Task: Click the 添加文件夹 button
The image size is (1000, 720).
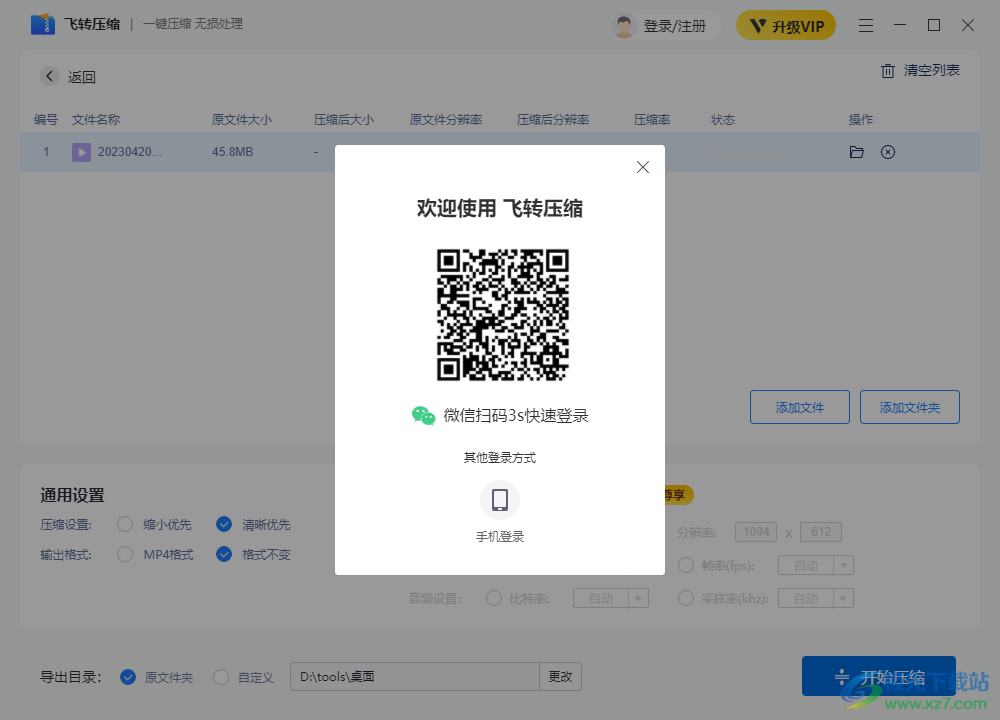Action: tap(909, 407)
